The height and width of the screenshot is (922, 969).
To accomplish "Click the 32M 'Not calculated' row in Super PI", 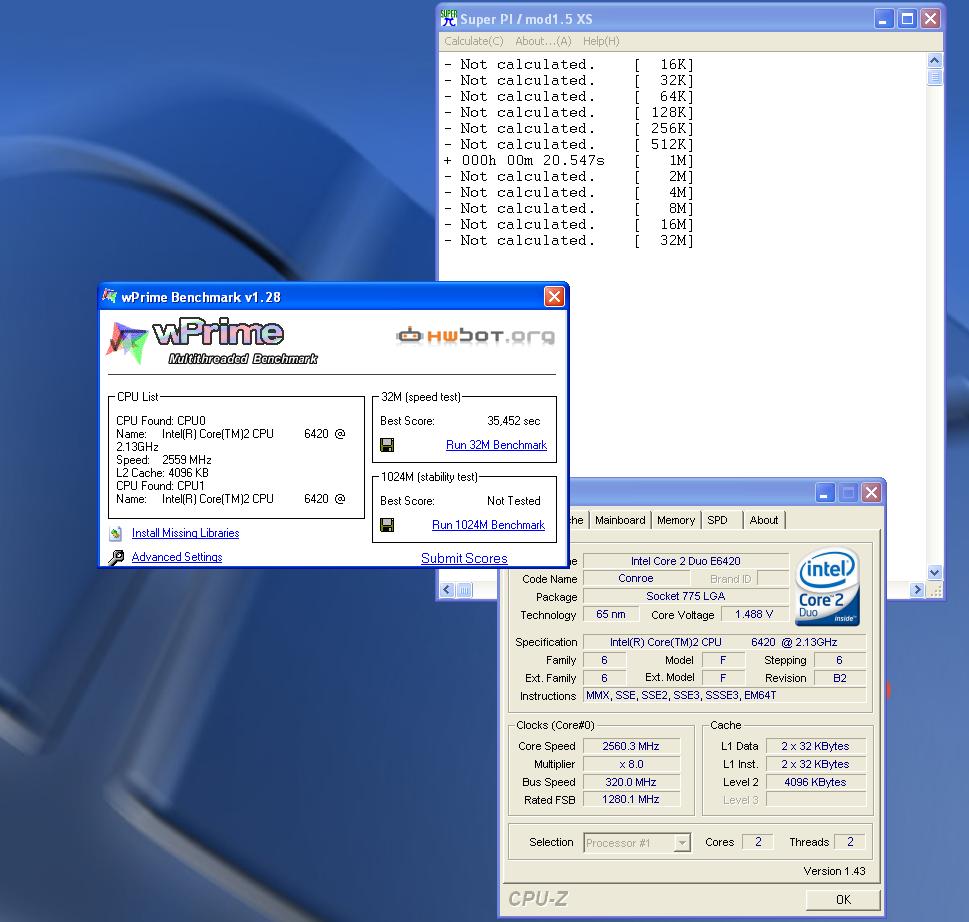I will click(x=568, y=241).
